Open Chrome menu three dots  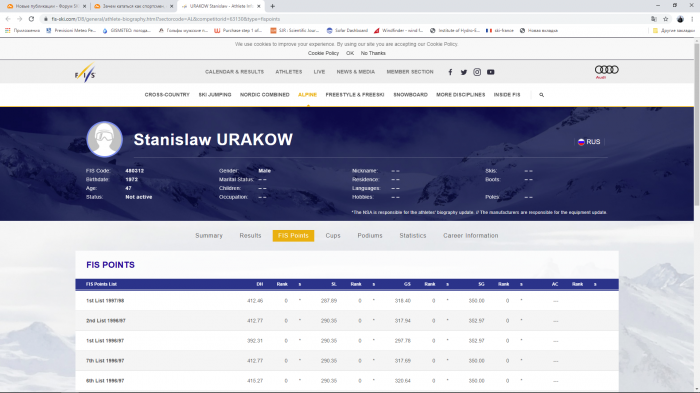pos(692,19)
